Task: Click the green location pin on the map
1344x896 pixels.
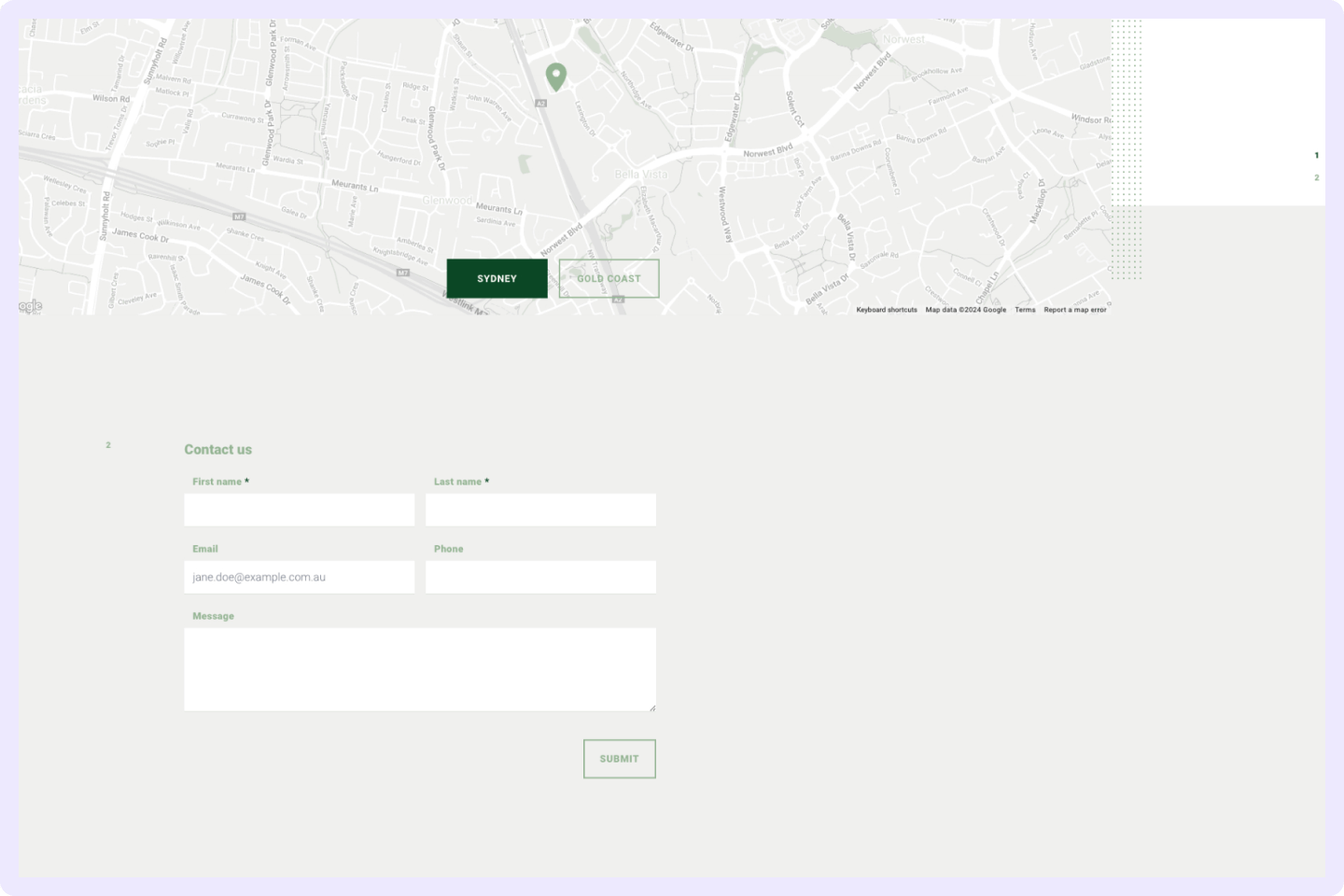Action: (x=556, y=77)
